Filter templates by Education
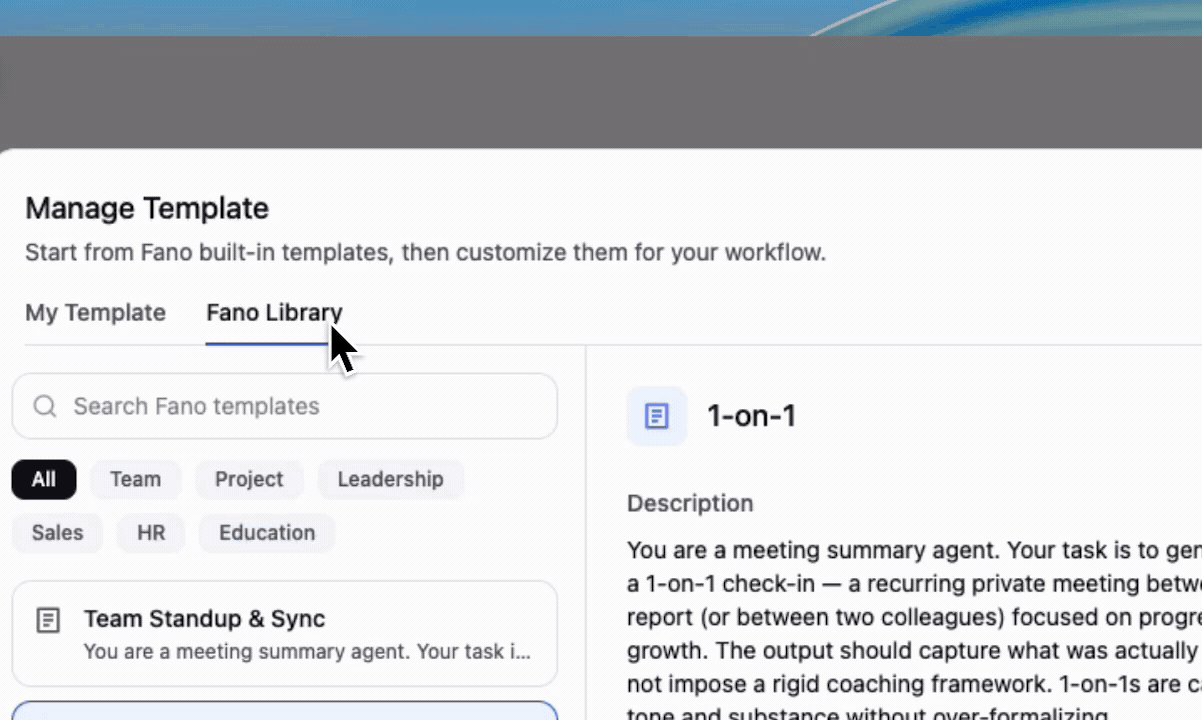The width and height of the screenshot is (1202, 720). [x=267, y=533]
